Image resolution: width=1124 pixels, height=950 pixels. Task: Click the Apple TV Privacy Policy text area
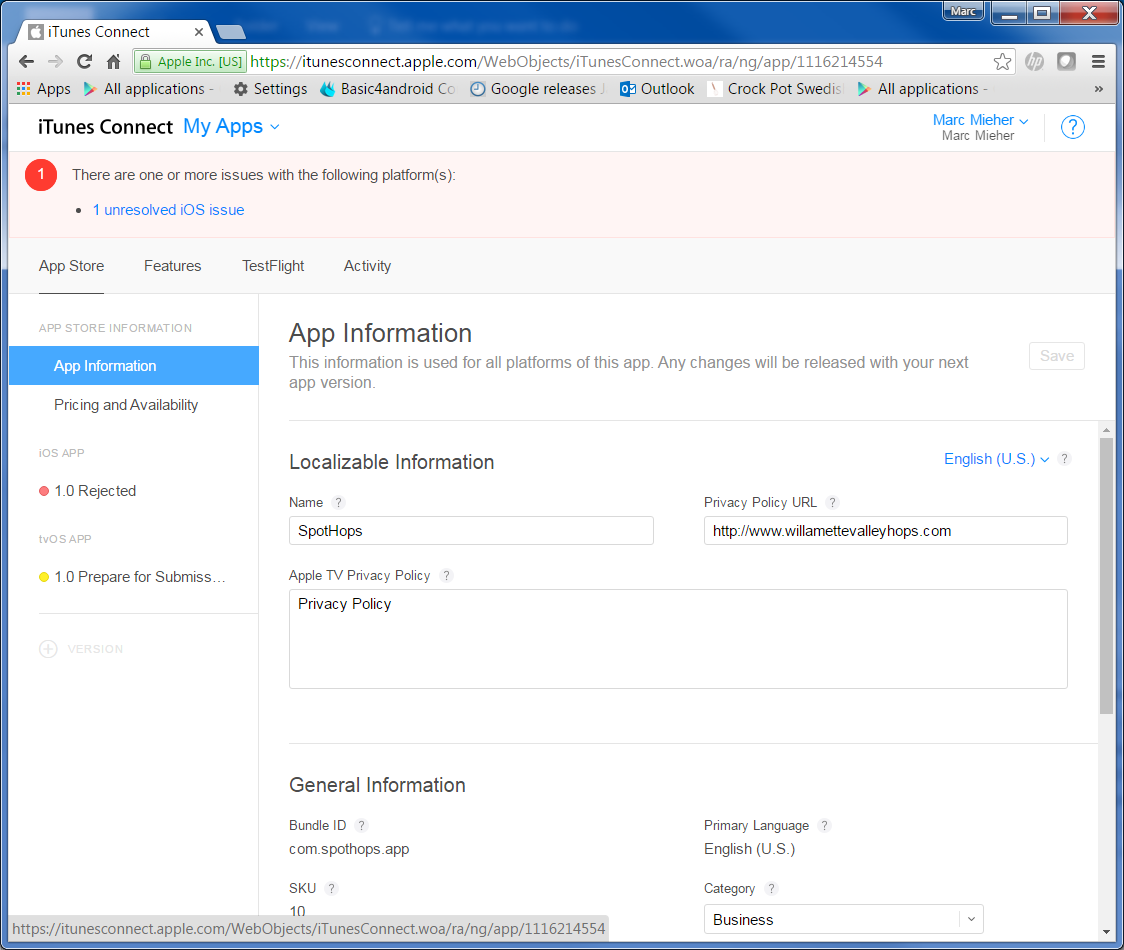click(x=678, y=639)
